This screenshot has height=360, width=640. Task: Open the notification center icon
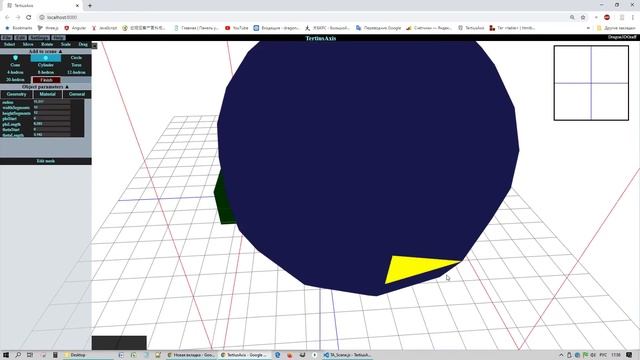[x=629, y=355]
